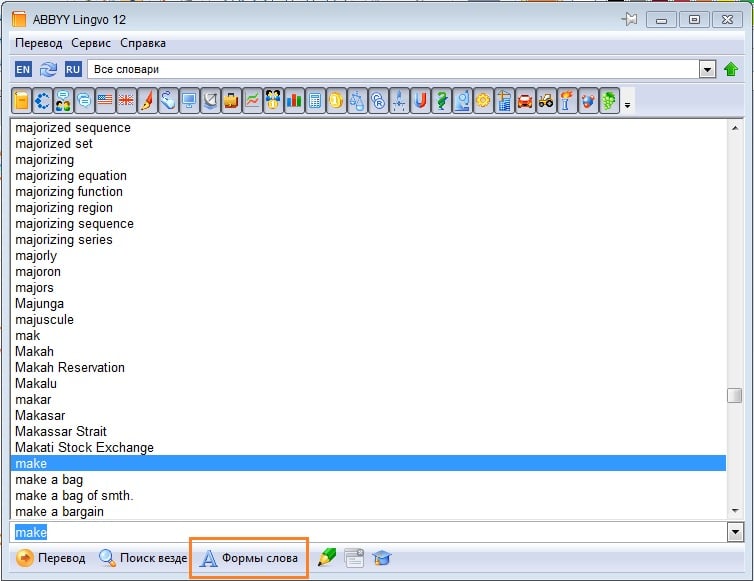Screen dimensions: 754x581
Task: Open the Сервис menu
Action: point(91,43)
